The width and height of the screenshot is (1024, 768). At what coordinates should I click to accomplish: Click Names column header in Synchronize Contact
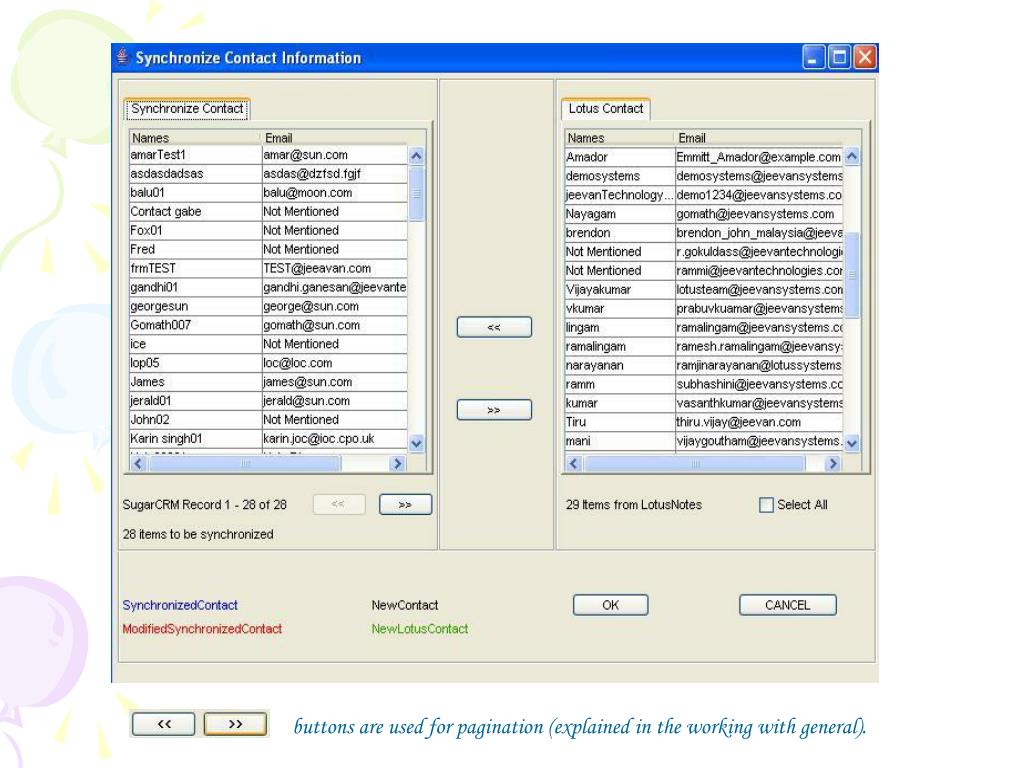click(195, 138)
